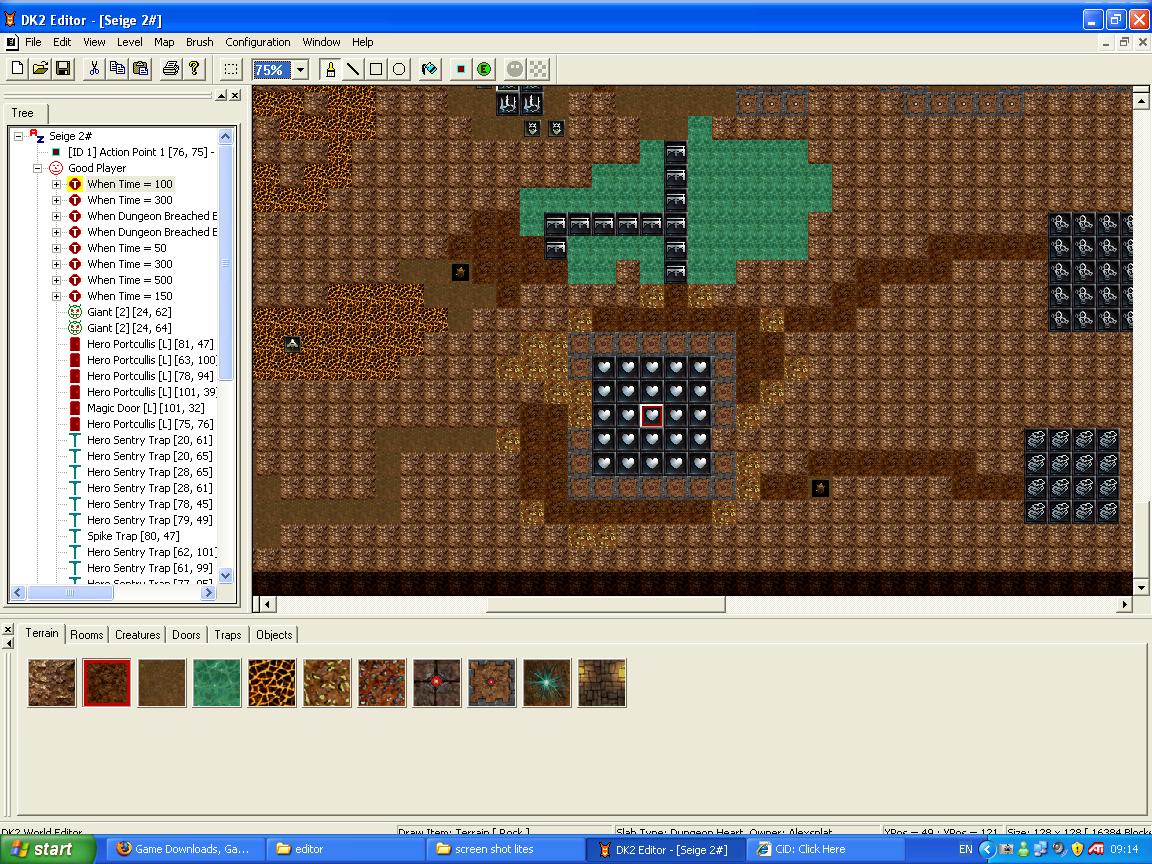Collapse the Good Player tree node
Screen dimensions: 1152x864
coord(38,168)
